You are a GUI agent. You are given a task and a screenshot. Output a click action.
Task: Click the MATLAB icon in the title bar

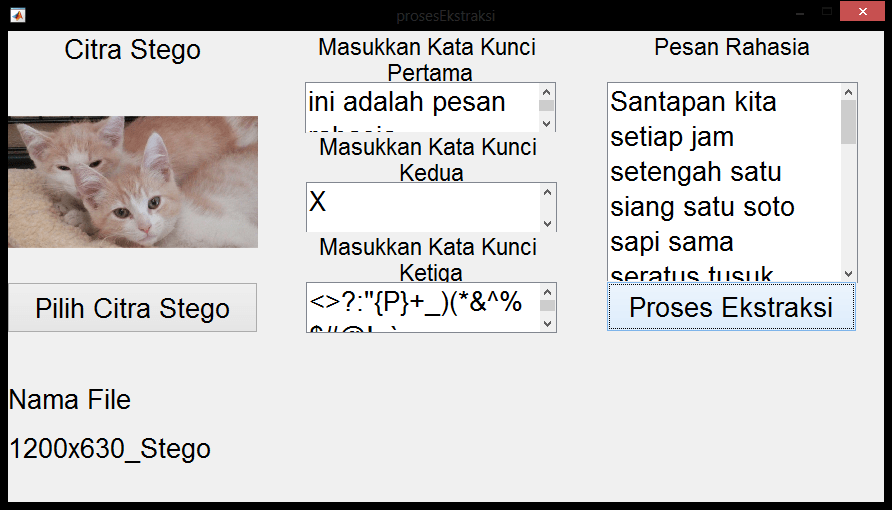click(x=17, y=15)
